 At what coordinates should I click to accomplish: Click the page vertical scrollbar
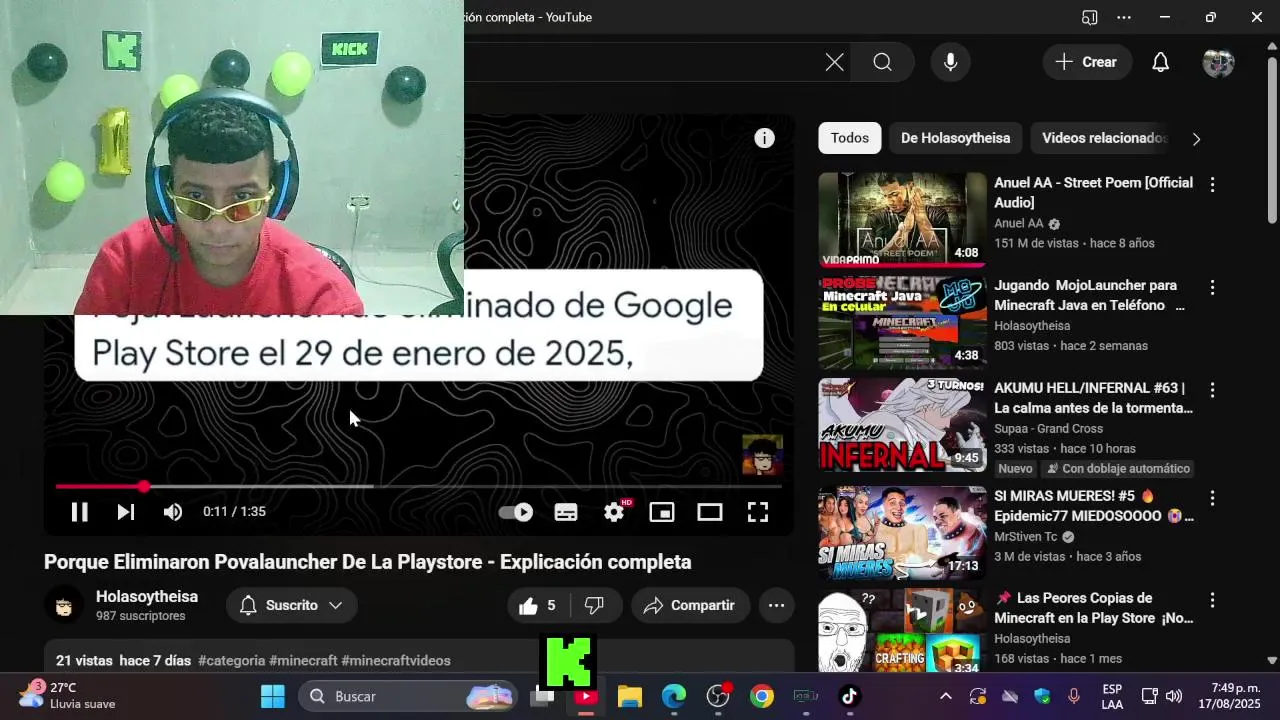tap(1272, 141)
